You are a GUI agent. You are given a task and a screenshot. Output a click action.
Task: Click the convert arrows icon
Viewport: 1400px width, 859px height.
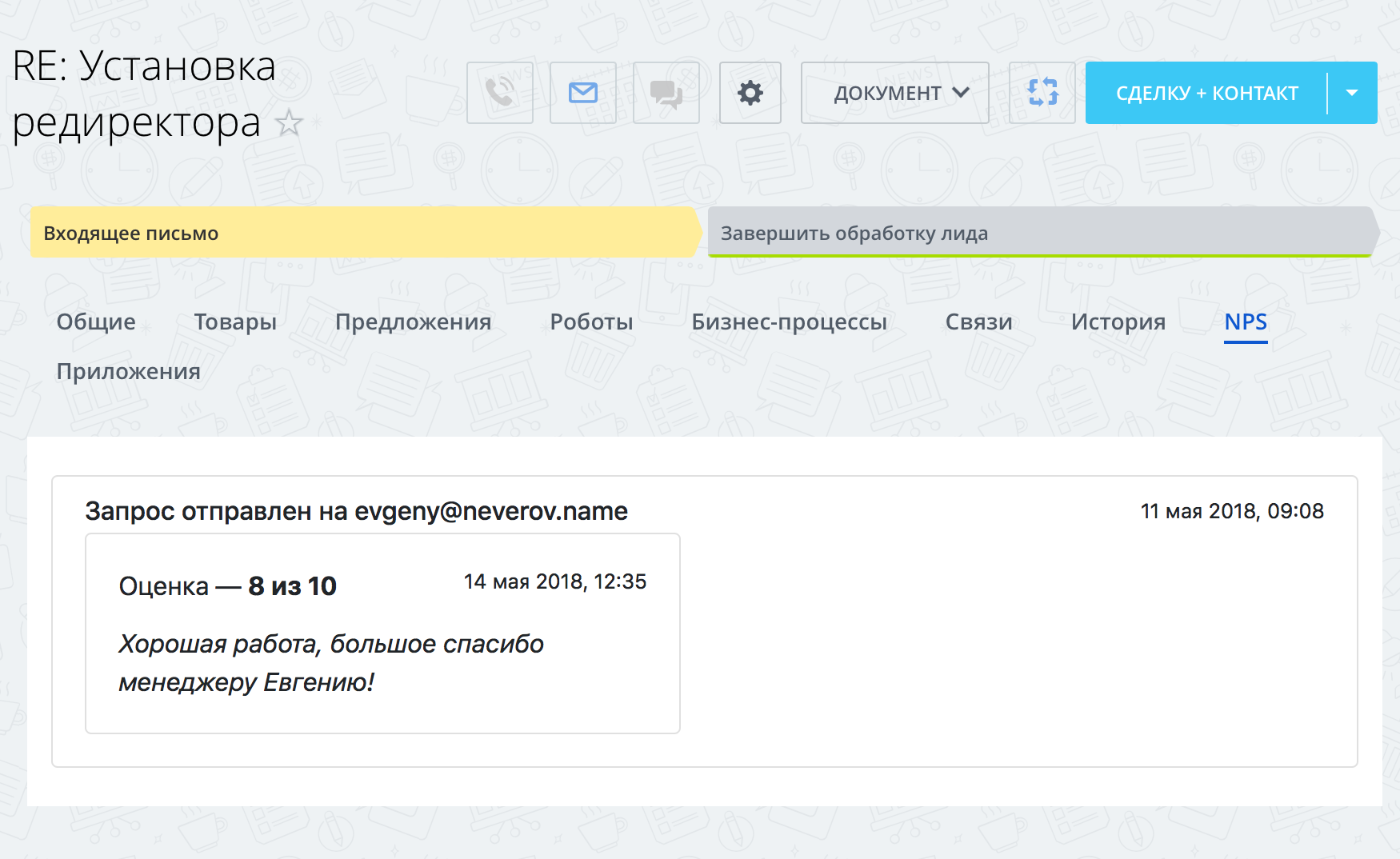pos(1042,93)
